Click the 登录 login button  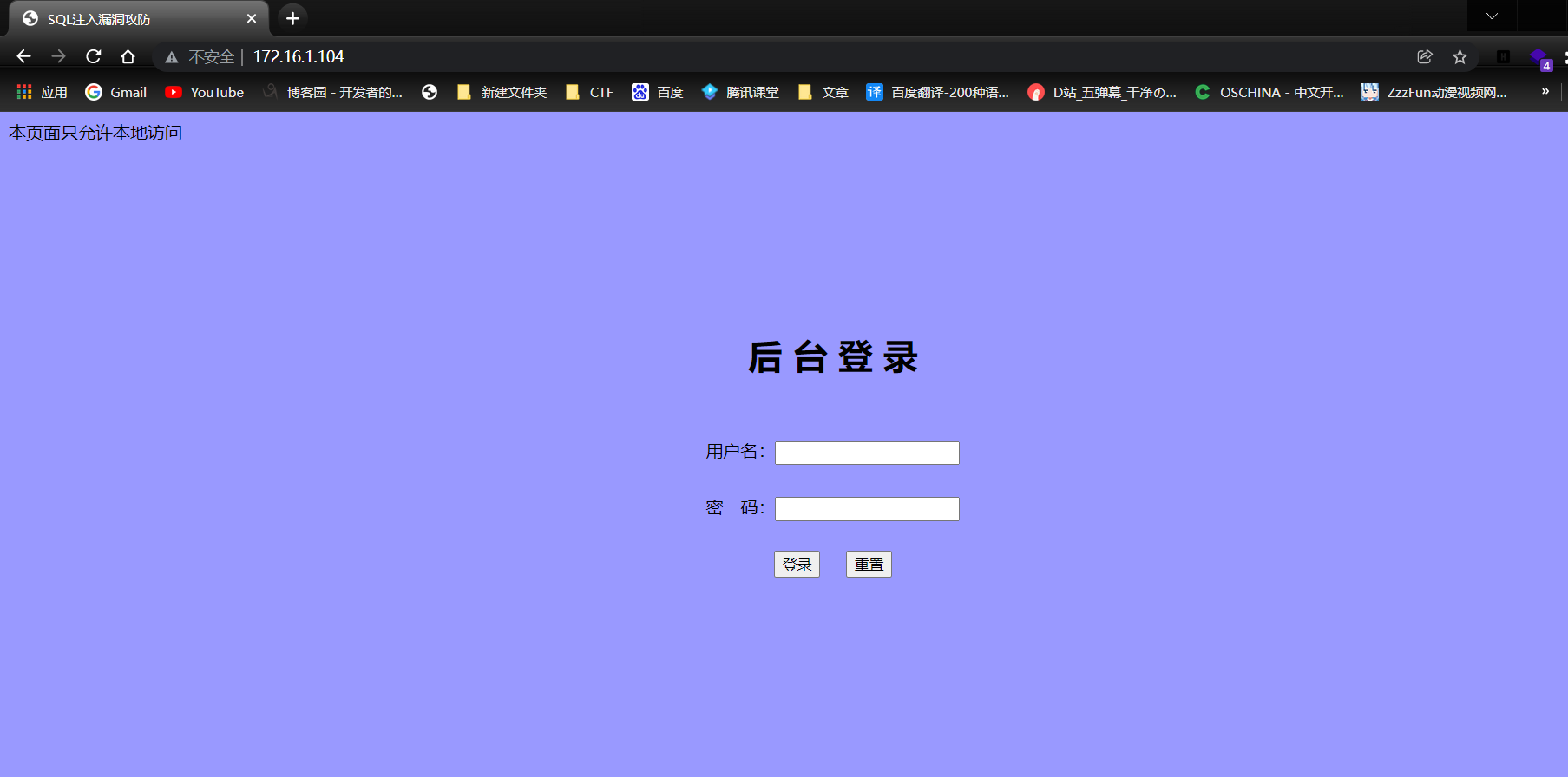797,565
